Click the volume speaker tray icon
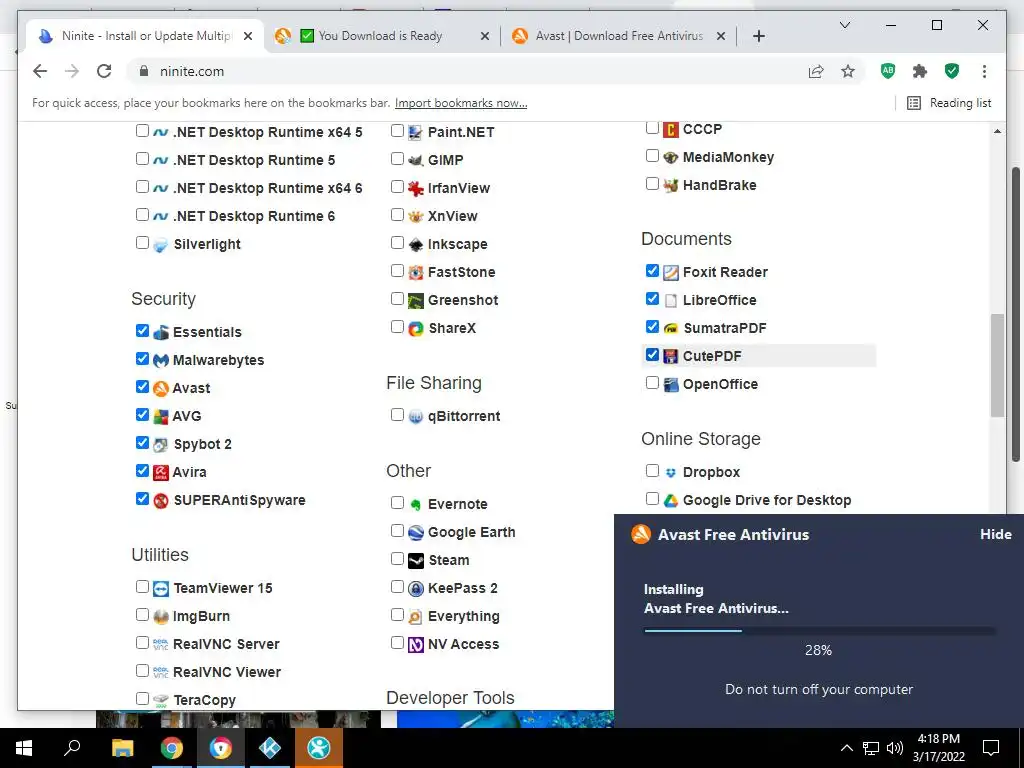1024x768 pixels. click(x=895, y=748)
